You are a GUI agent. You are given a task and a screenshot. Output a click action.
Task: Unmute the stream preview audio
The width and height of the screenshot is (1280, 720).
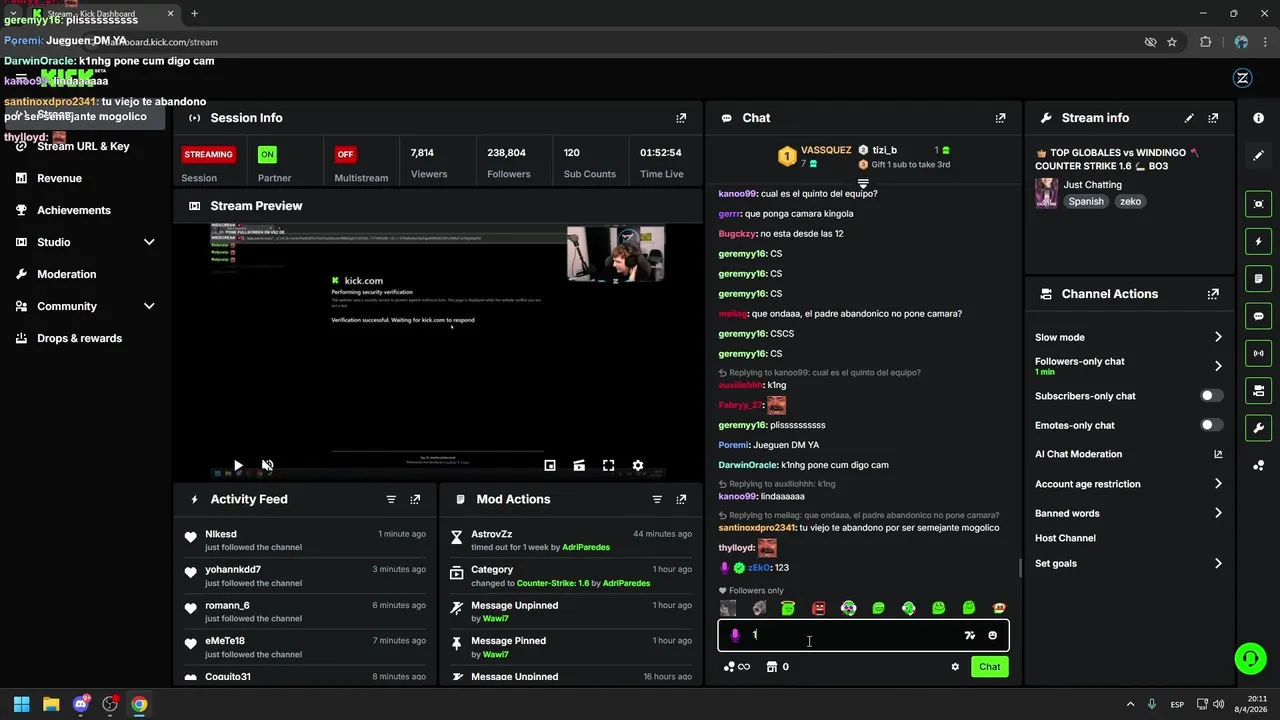(x=267, y=465)
